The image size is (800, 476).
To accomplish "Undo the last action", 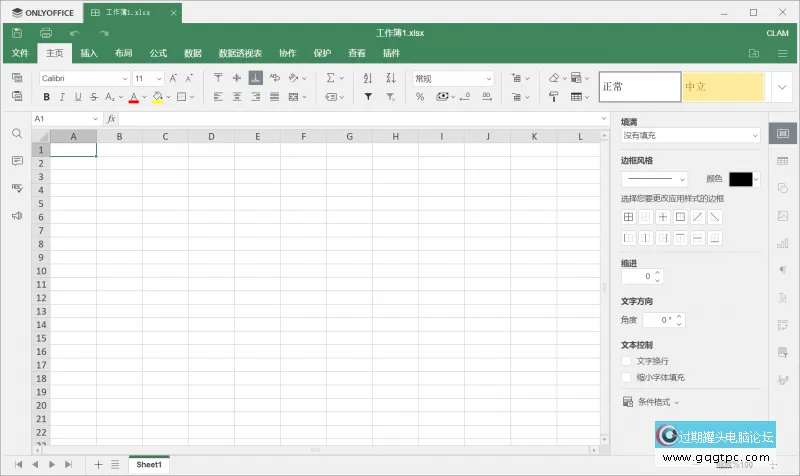I will tap(74, 33).
